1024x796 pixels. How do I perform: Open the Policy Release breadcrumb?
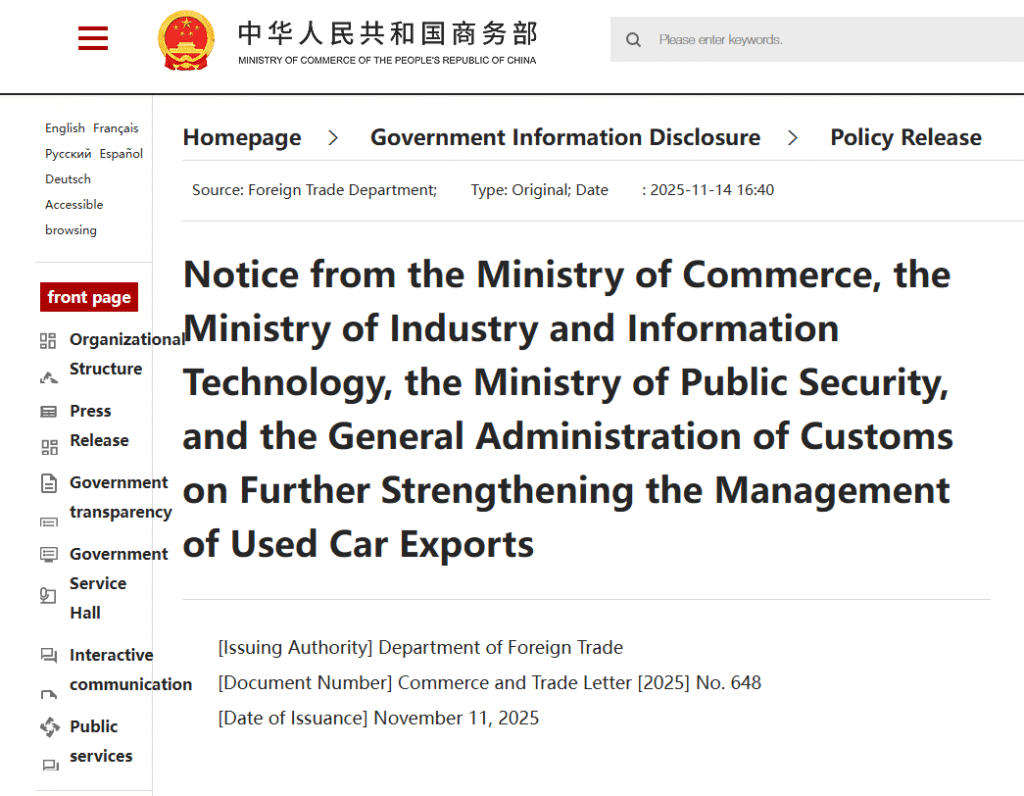[906, 138]
